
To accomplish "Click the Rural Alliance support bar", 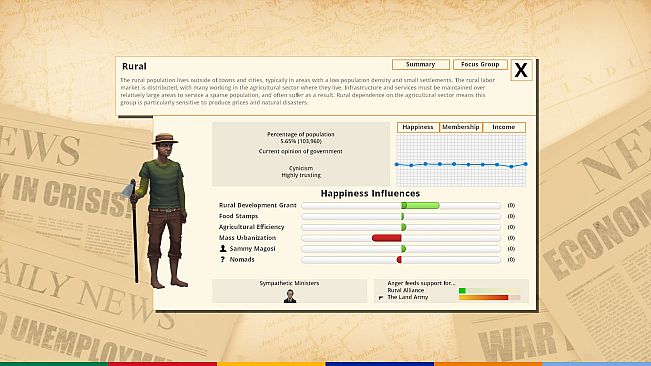I will coord(489,290).
